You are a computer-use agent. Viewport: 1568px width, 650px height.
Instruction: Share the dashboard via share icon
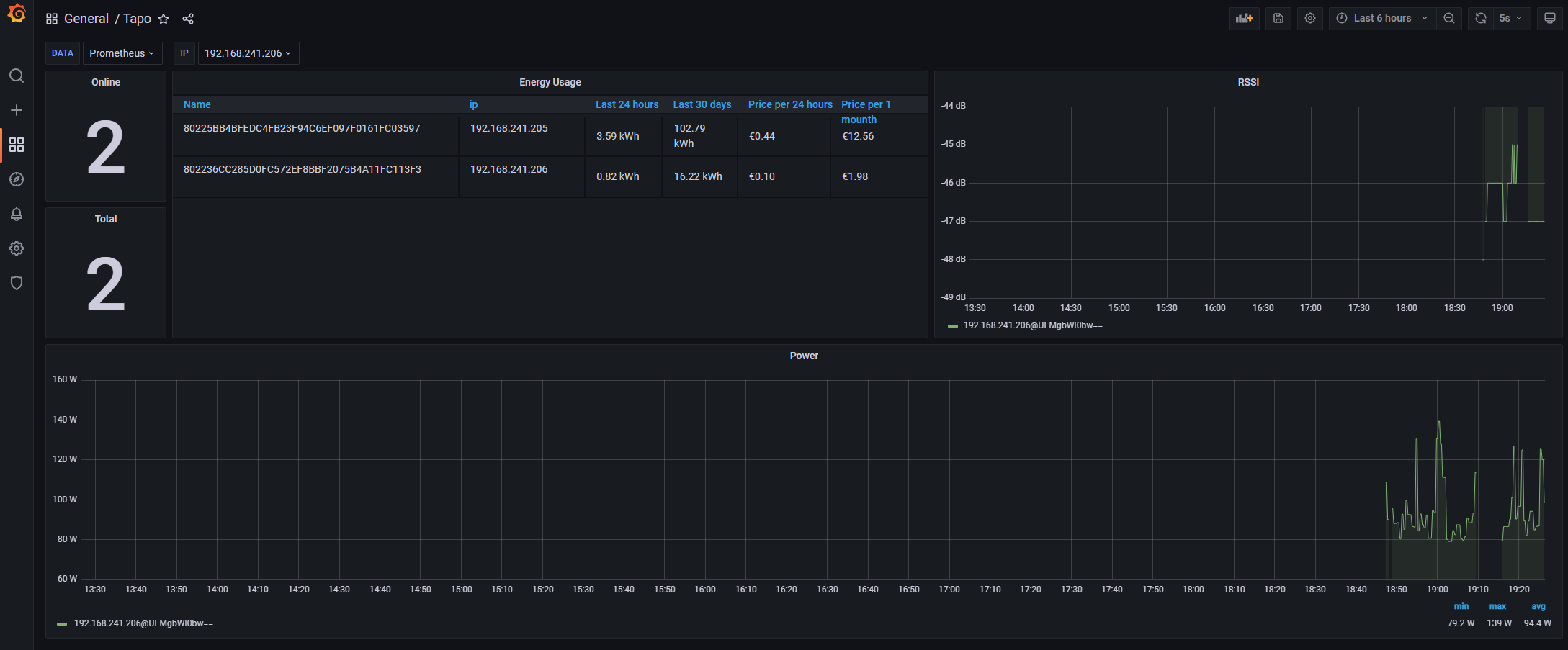coord(188,19)
